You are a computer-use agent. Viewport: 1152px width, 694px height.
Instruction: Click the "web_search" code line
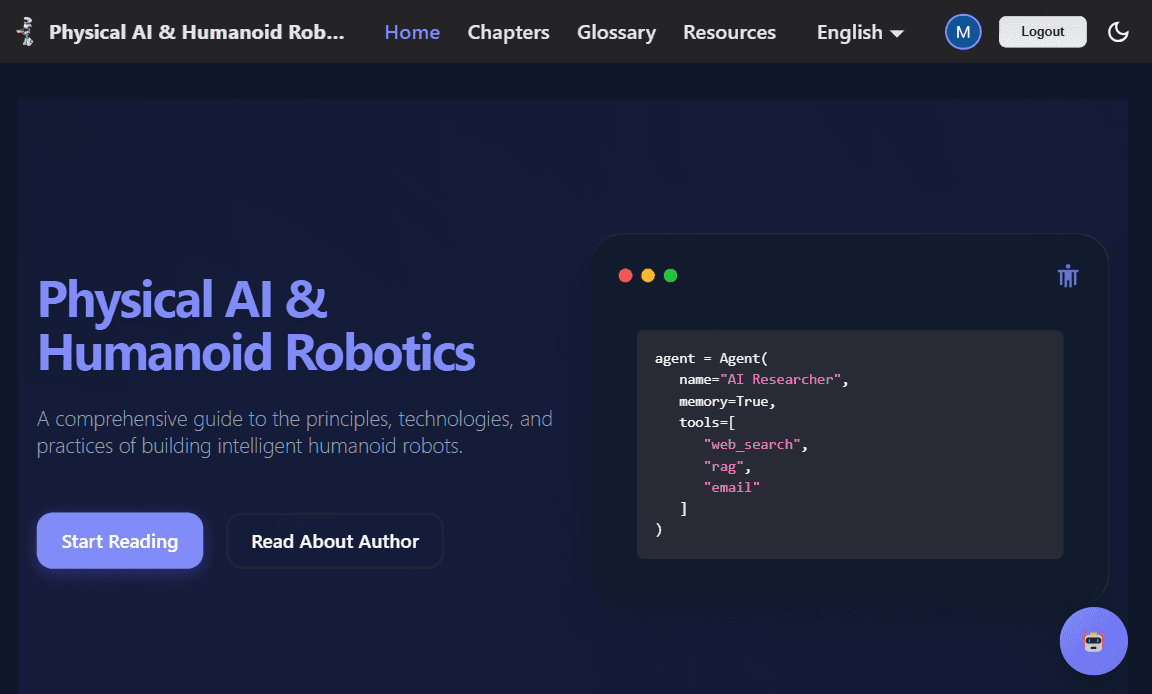pyautogui.click(x=755, y=444)
